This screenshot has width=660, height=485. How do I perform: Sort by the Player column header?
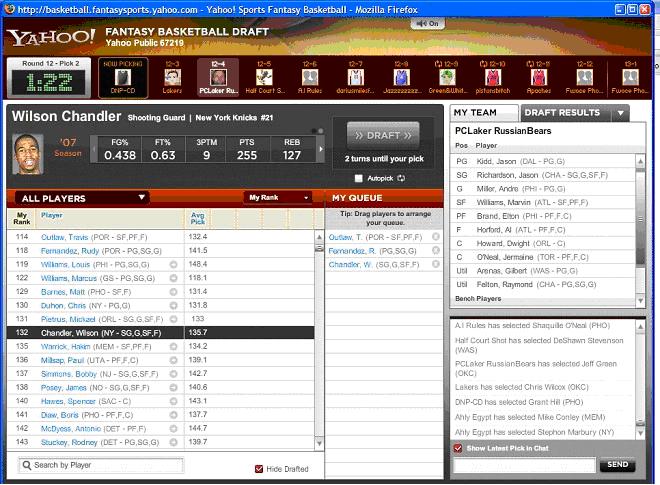(x=52, y=215)
